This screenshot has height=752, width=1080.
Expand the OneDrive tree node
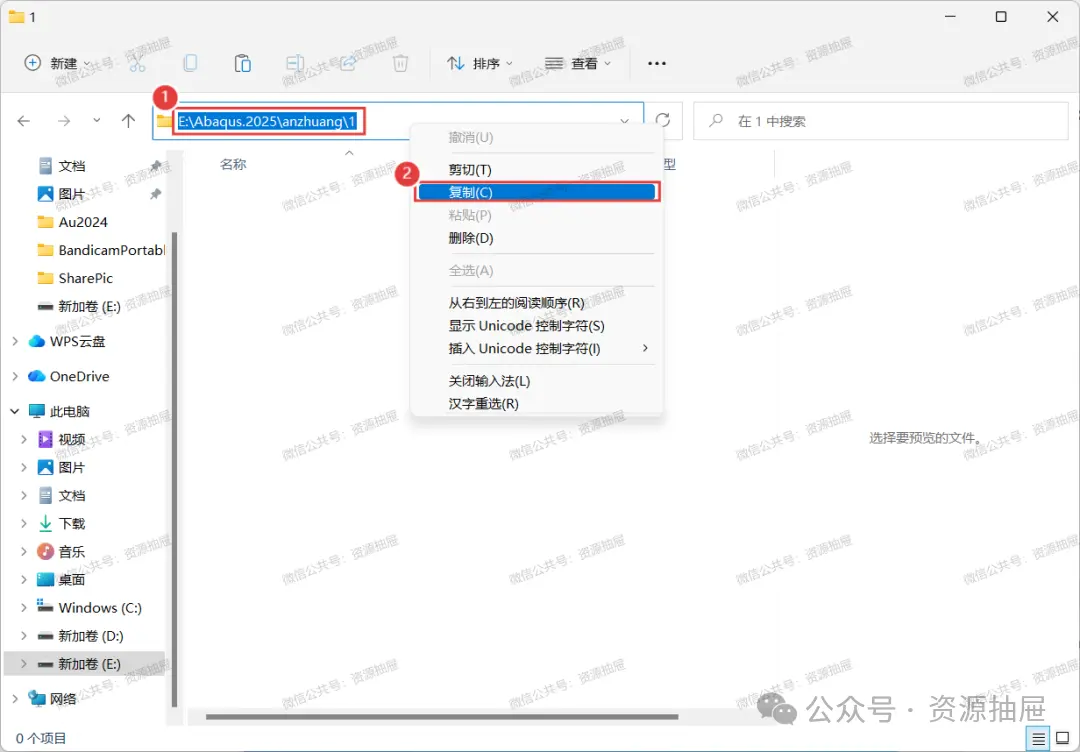click(15, 376)
